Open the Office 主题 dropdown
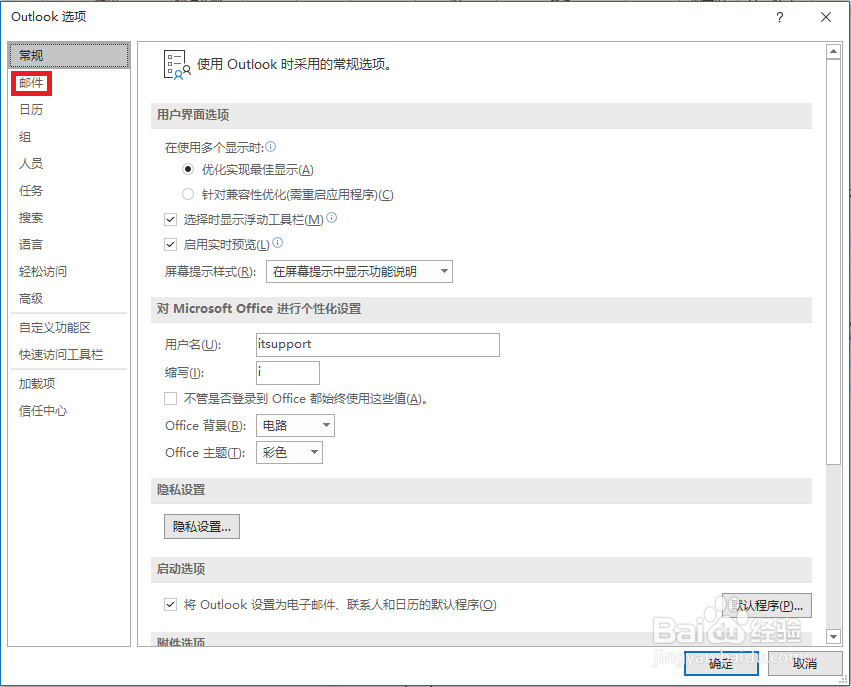Viewport: 851px width, 687px height. [289, 453]
